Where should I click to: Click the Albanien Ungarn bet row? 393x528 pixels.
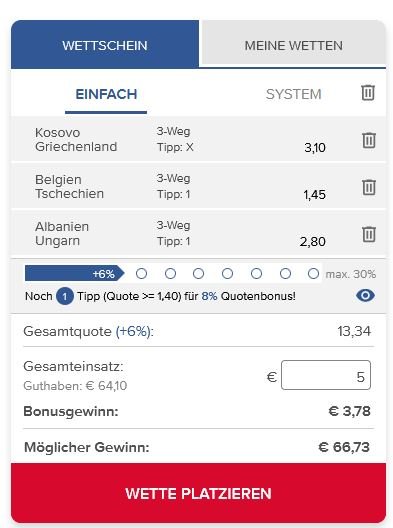point(198,234)
